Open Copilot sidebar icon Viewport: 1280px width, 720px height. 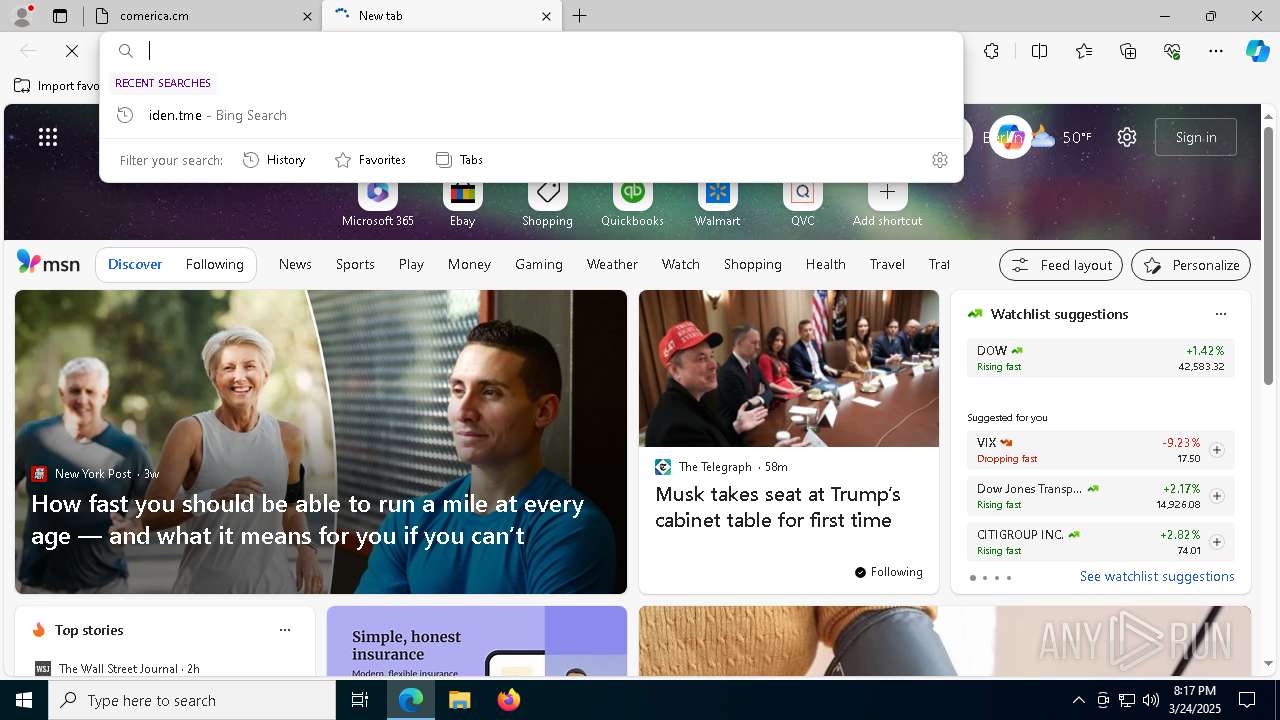click(x=1257, y=51)
